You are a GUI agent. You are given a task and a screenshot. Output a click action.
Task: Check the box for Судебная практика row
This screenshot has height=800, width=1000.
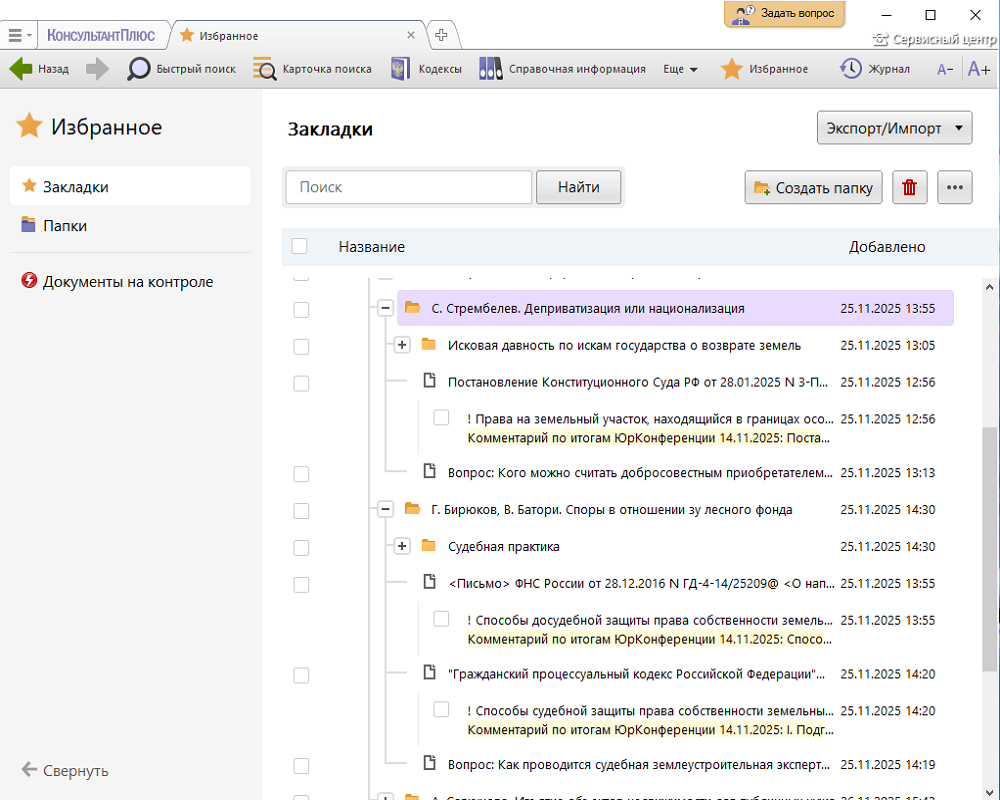click(301, 547)
